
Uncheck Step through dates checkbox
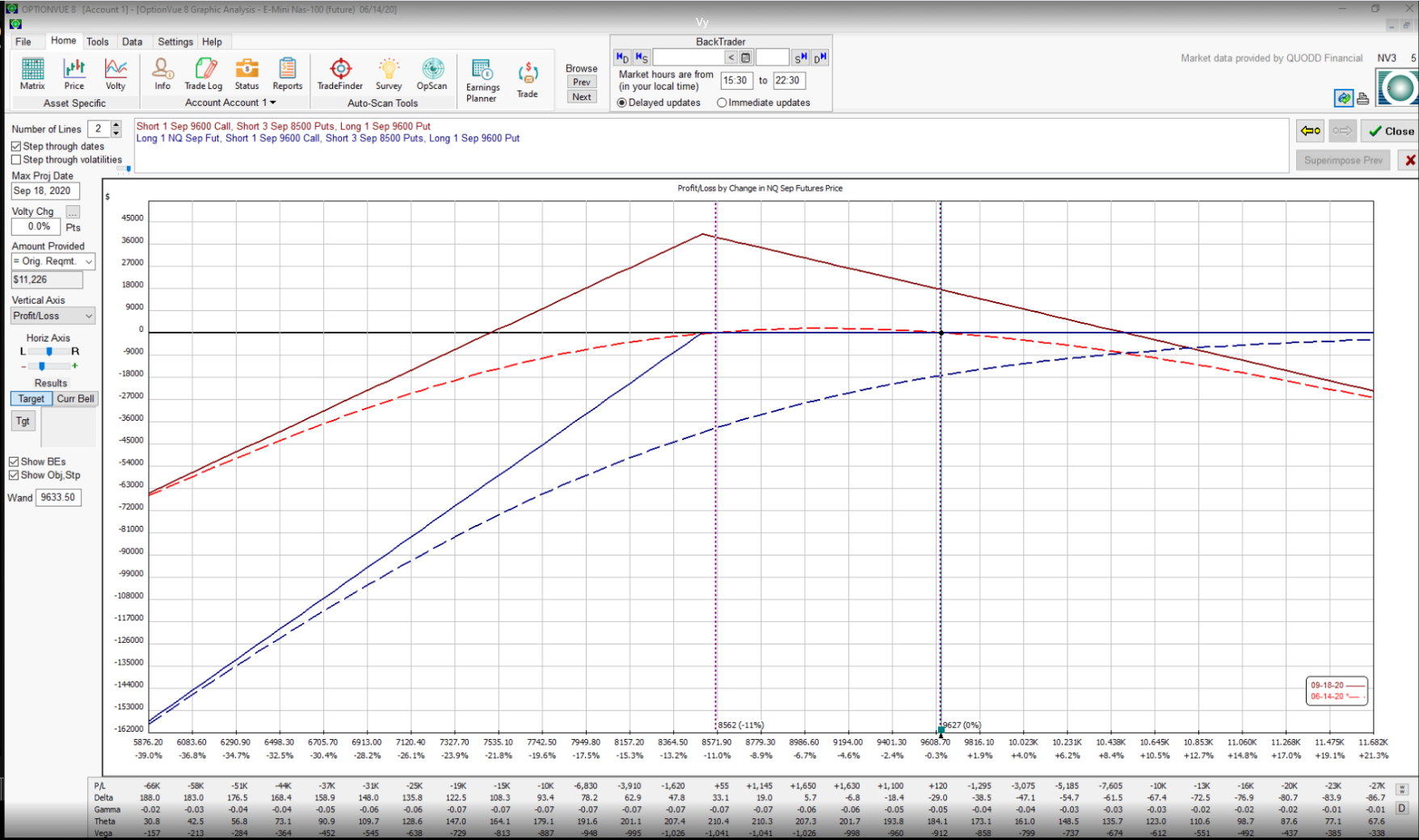click(16, 146)
